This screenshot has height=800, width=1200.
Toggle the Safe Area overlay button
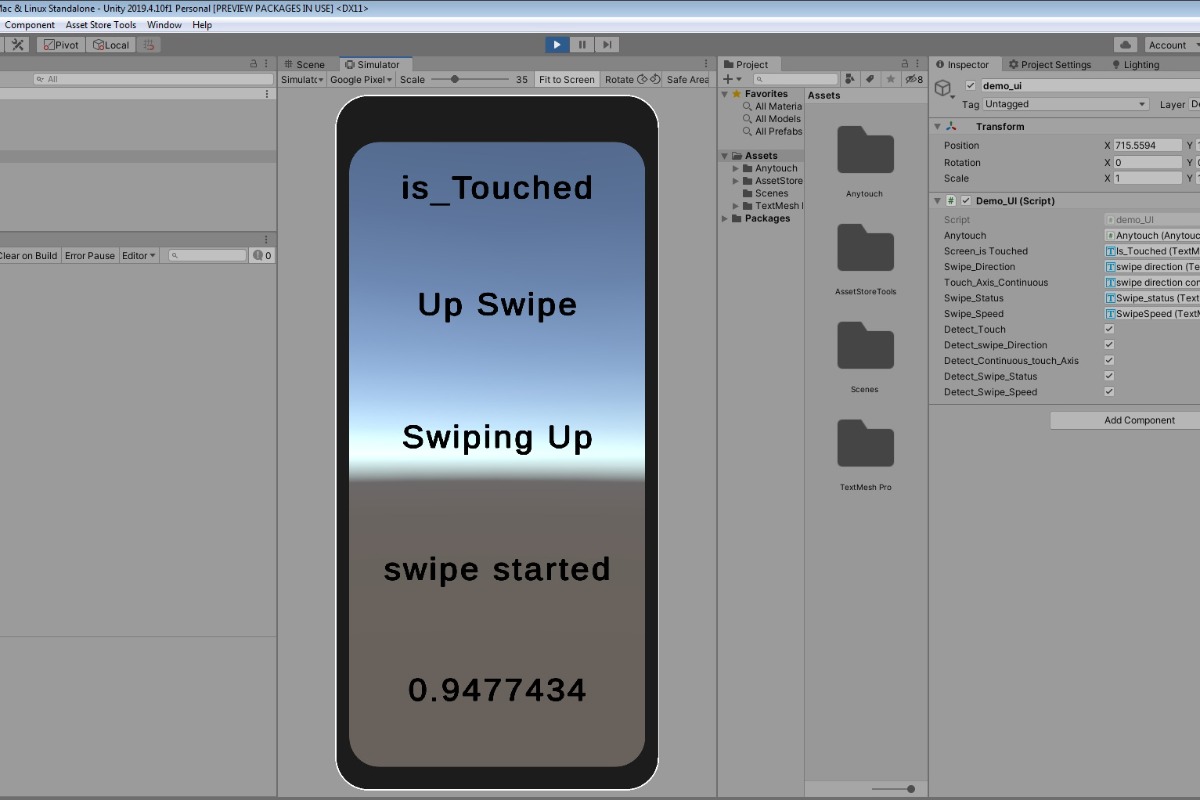click(x=687, y=79)
